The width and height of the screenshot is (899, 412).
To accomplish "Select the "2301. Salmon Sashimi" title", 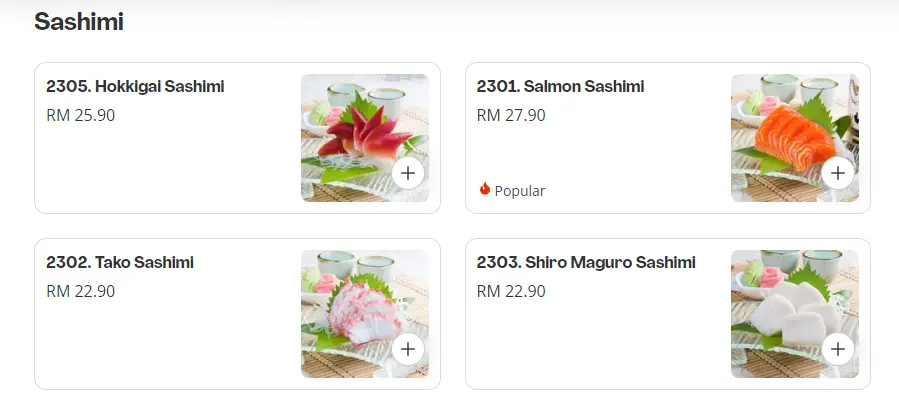I will click(x=560, y=87).
